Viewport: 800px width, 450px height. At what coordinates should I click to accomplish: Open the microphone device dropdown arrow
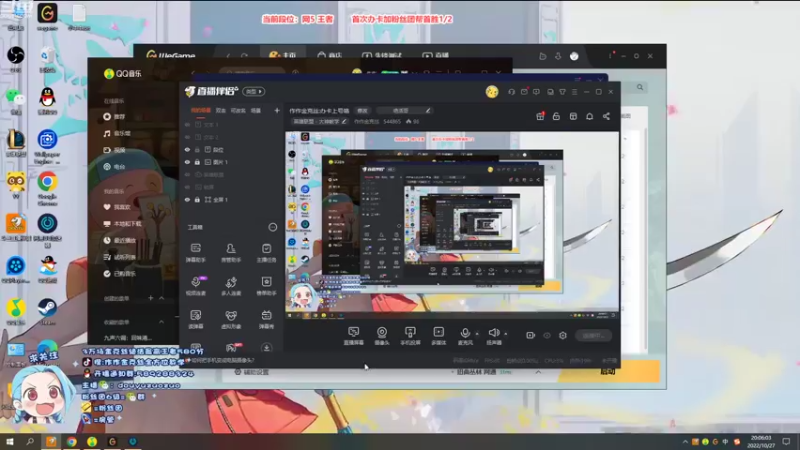[477, 334]
